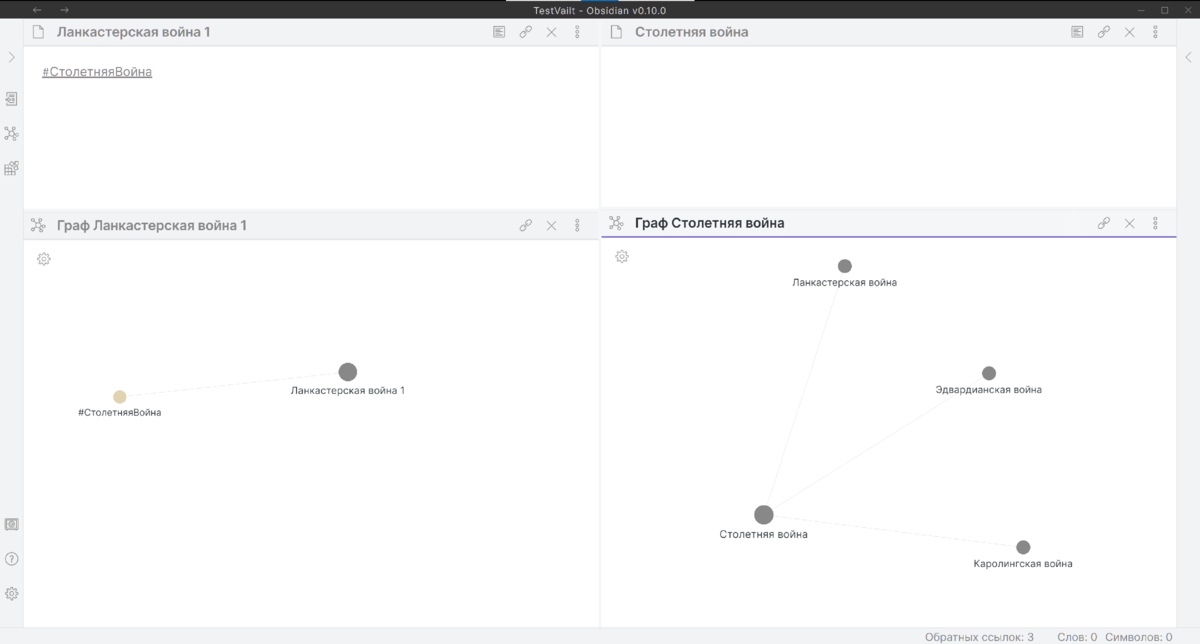The image size is (1200, 644).
Task: Click the empty Столетняя война note editor
Action: pyautogui.click(x=889, y=126)
